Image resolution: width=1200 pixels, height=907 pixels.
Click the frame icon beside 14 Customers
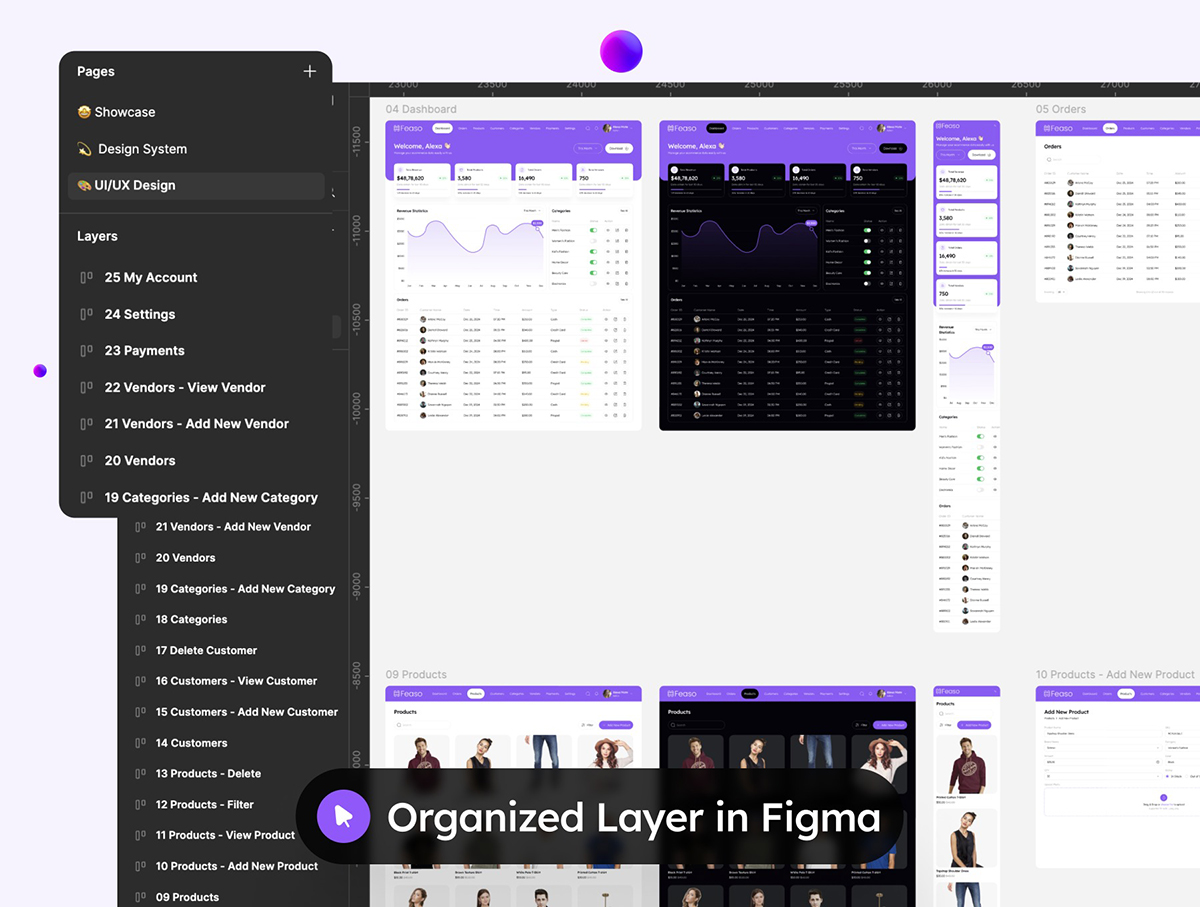(141, 743)
